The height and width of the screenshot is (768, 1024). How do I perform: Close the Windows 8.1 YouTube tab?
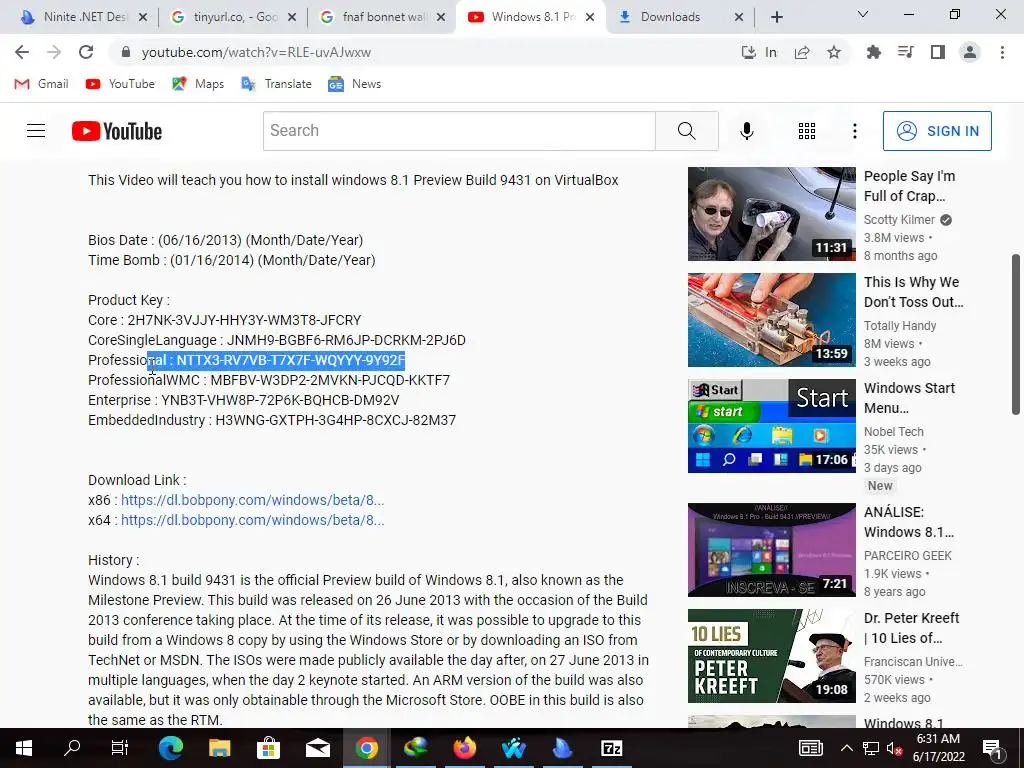(x=590, y=17)
